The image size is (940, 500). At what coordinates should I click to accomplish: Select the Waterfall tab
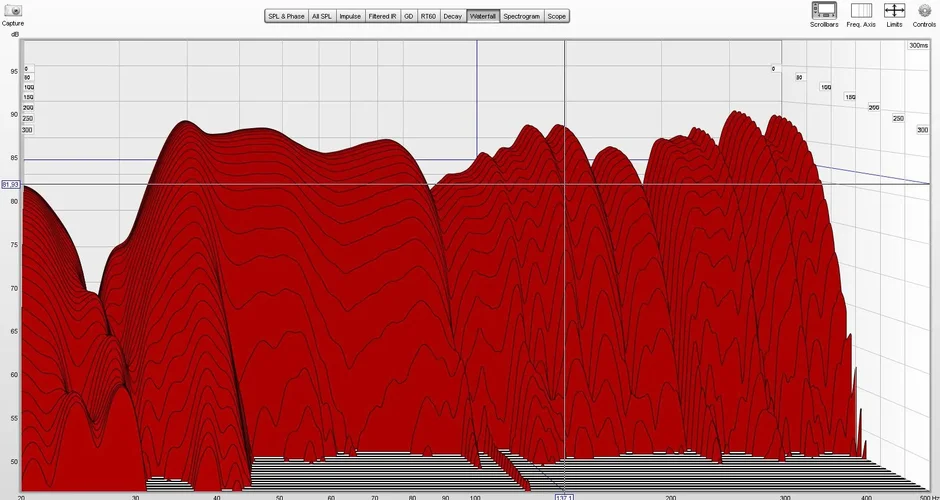click(483, 16)
